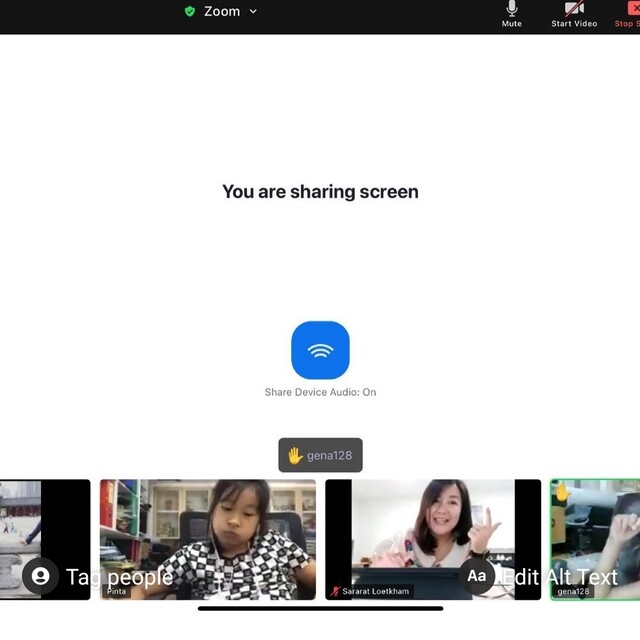Toggle the blue Share Device Audio button
Image resolution: width=640 pixels, height=640 pixels.
[320, 350]
